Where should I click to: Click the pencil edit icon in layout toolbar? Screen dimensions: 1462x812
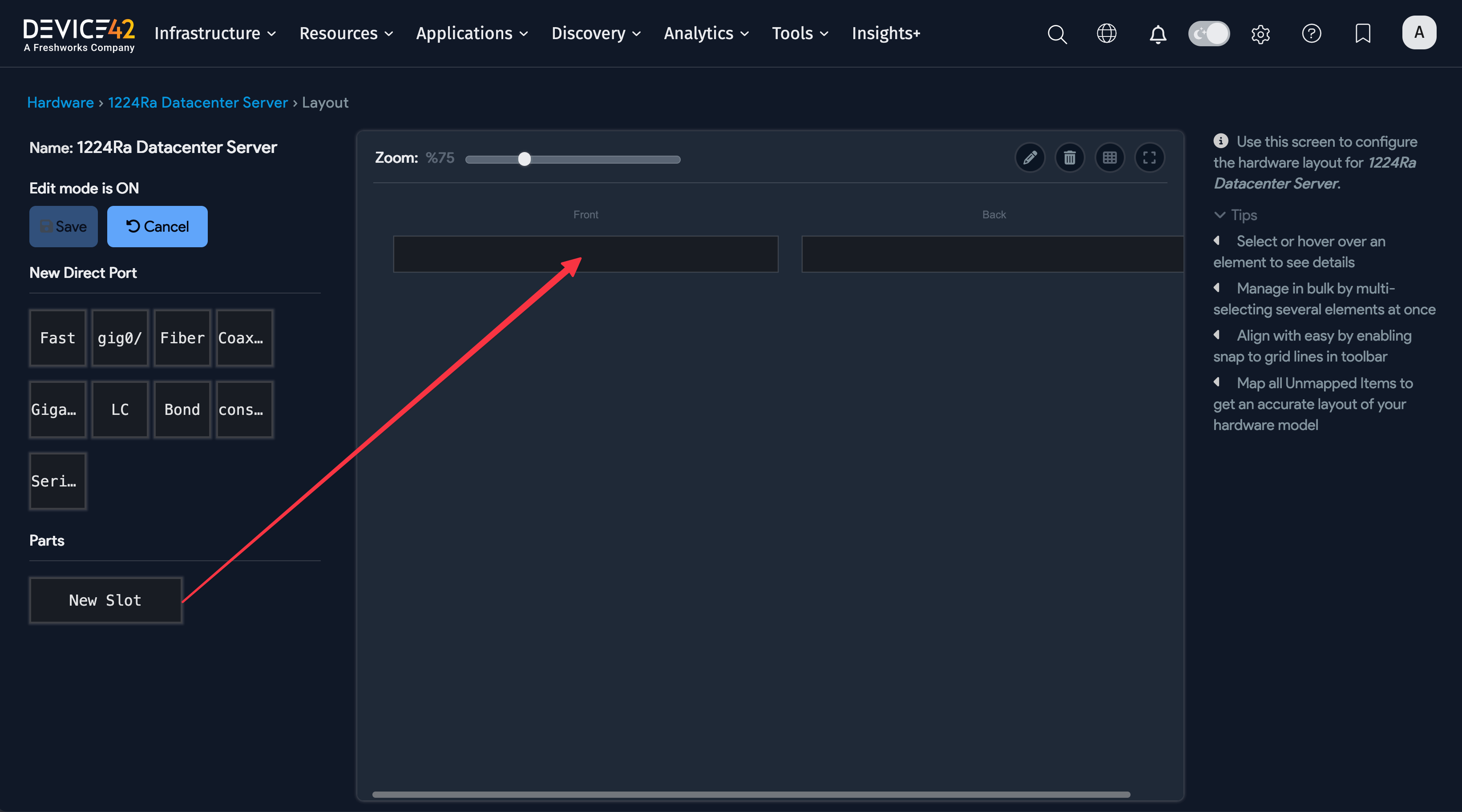(1030, 158)
